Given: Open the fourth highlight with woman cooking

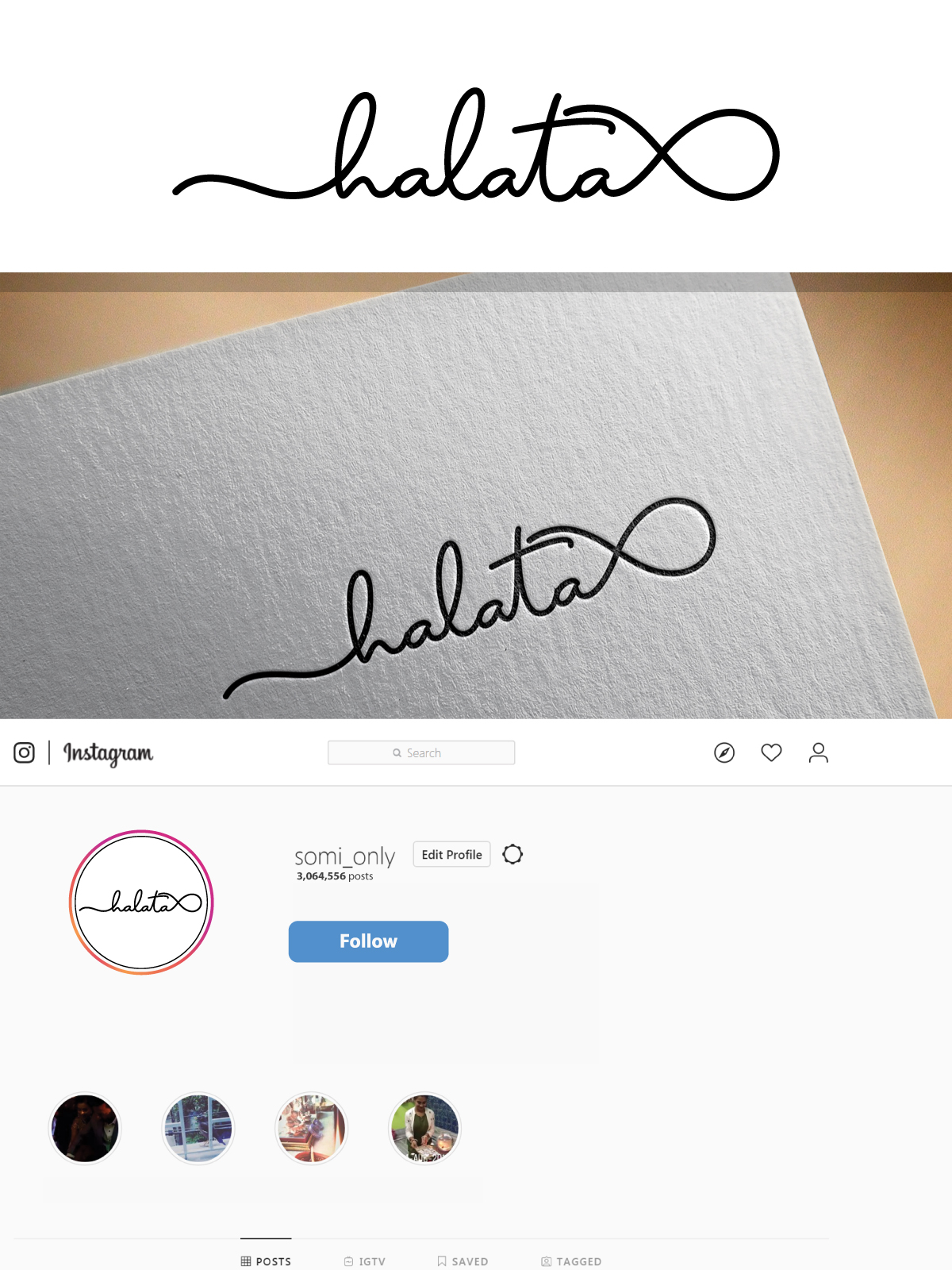Looking at the screenshot, I should point(424,1128).
